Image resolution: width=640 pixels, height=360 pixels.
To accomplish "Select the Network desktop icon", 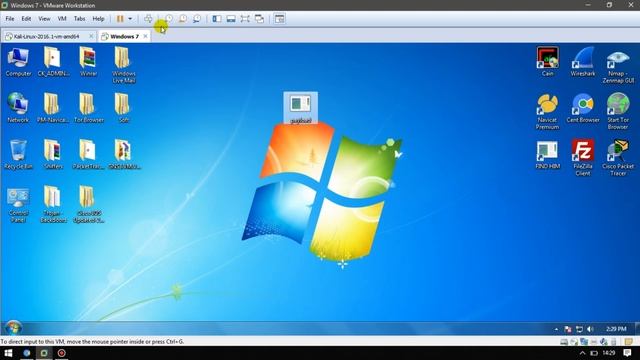I will 18,108.
